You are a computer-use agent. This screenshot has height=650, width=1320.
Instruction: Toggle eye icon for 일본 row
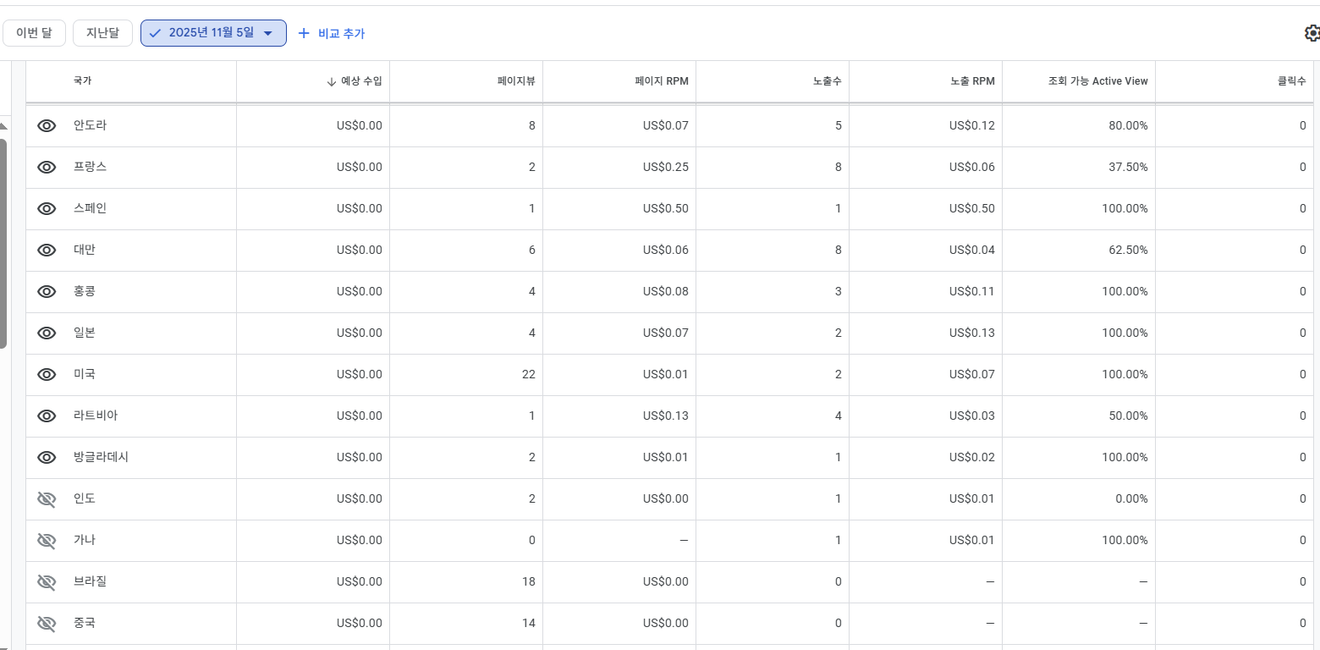tap(47, 333)
